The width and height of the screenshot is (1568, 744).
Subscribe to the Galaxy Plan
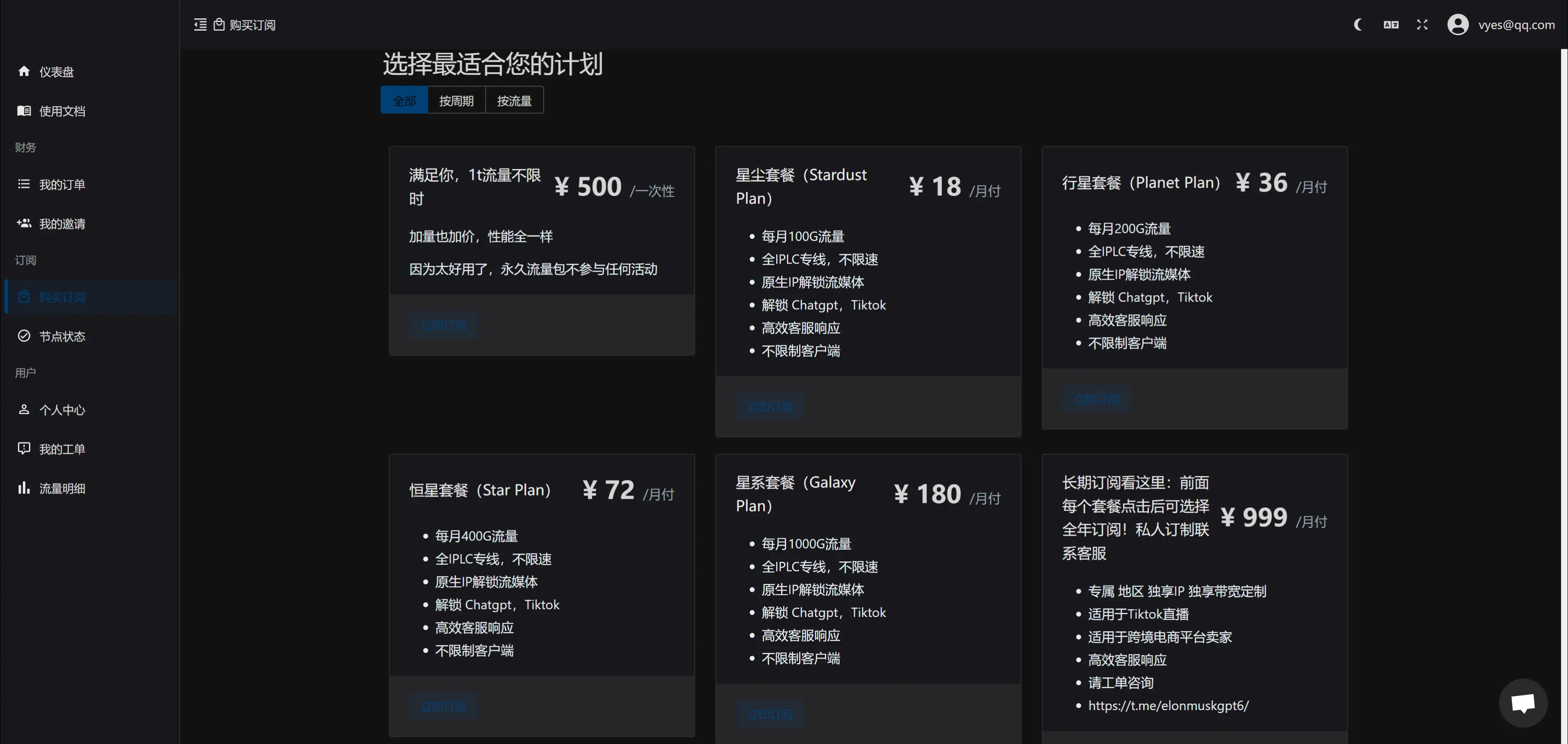pyautogui.click(x=770, y=713)
